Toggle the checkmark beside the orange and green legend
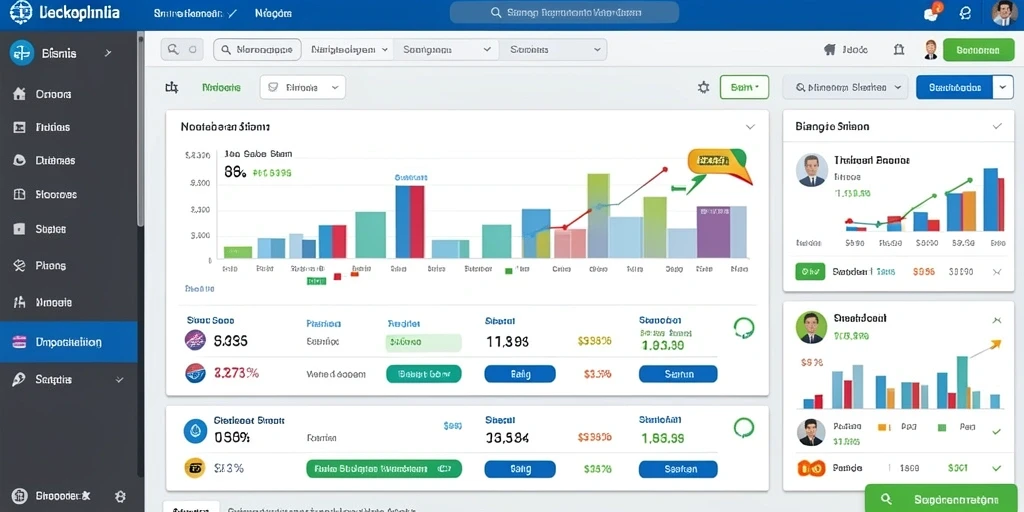 coord(996,431)
